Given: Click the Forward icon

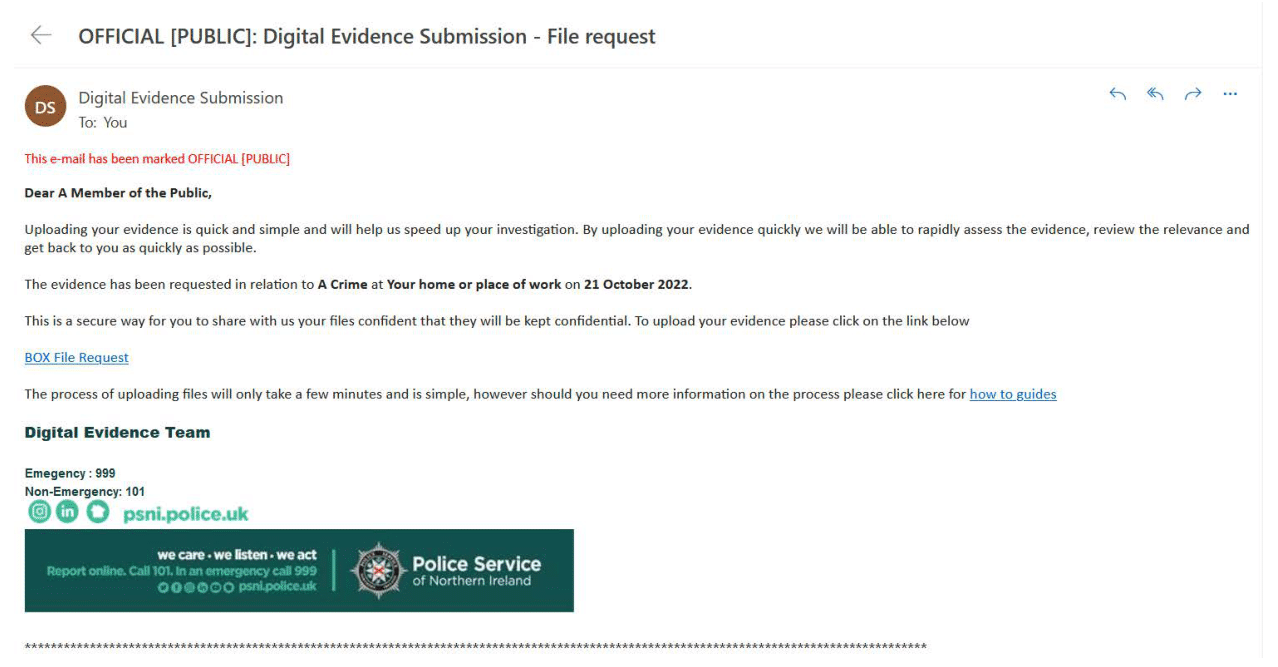Looking at the screenshot, I should click(x=1192, y=93).
